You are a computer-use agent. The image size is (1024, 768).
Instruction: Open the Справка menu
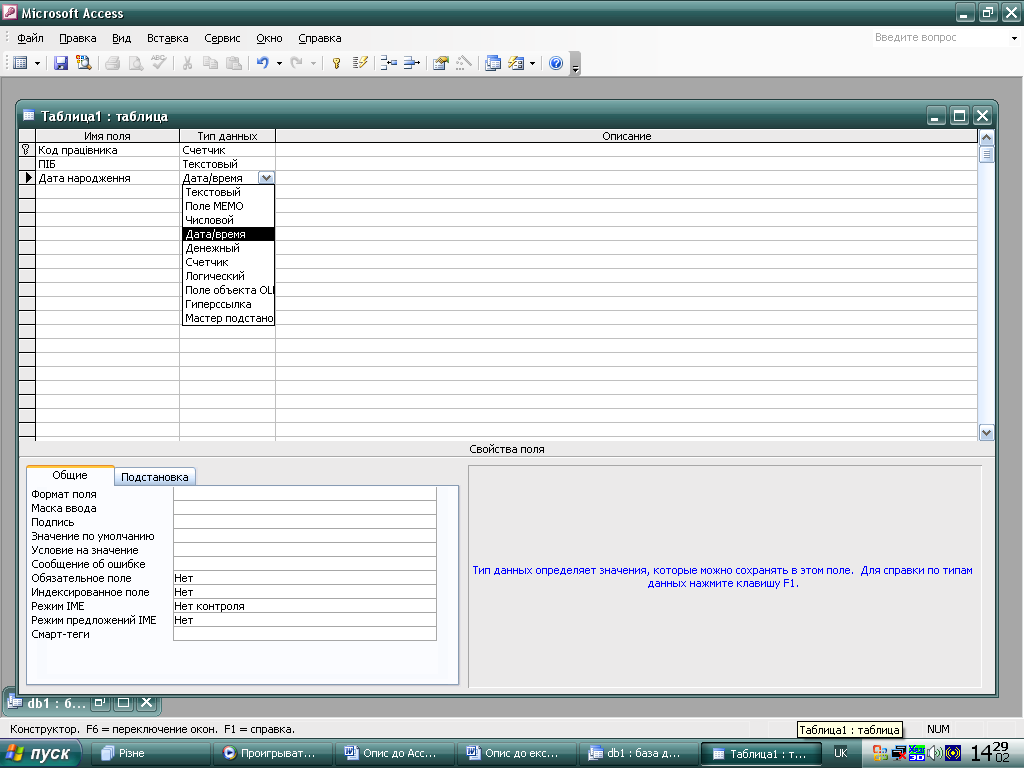pos(319,38)
